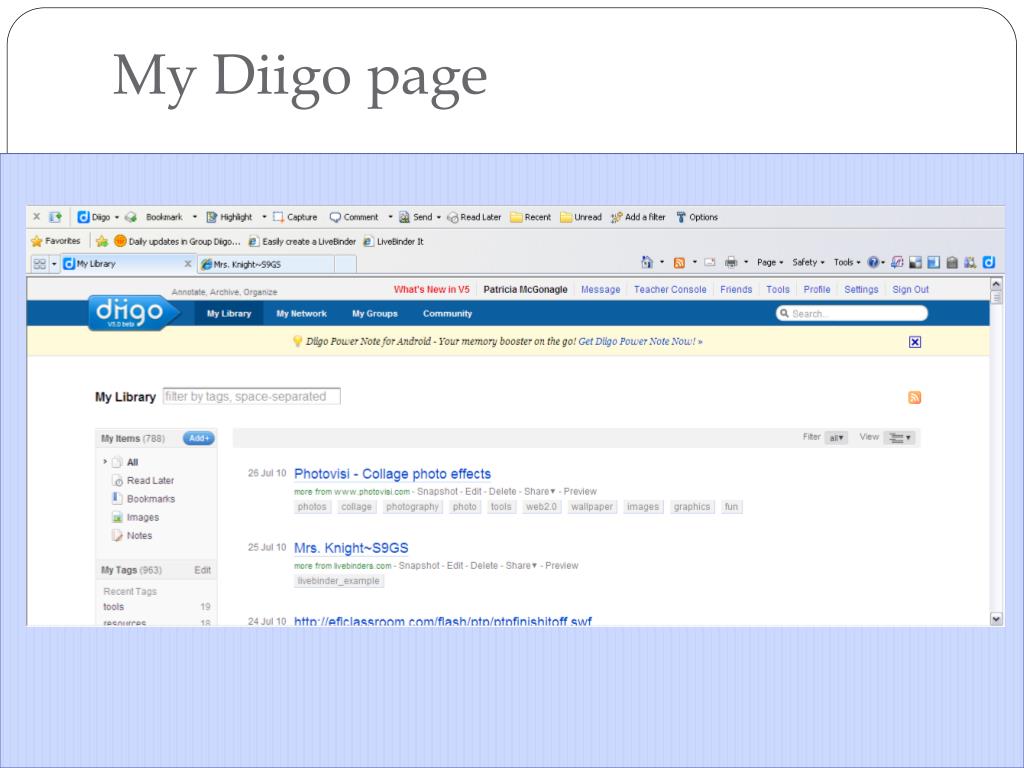This screenshot has height=768, width=1024.
Task: Open the Page dropdown menu
Action: [x=770, y=262]
